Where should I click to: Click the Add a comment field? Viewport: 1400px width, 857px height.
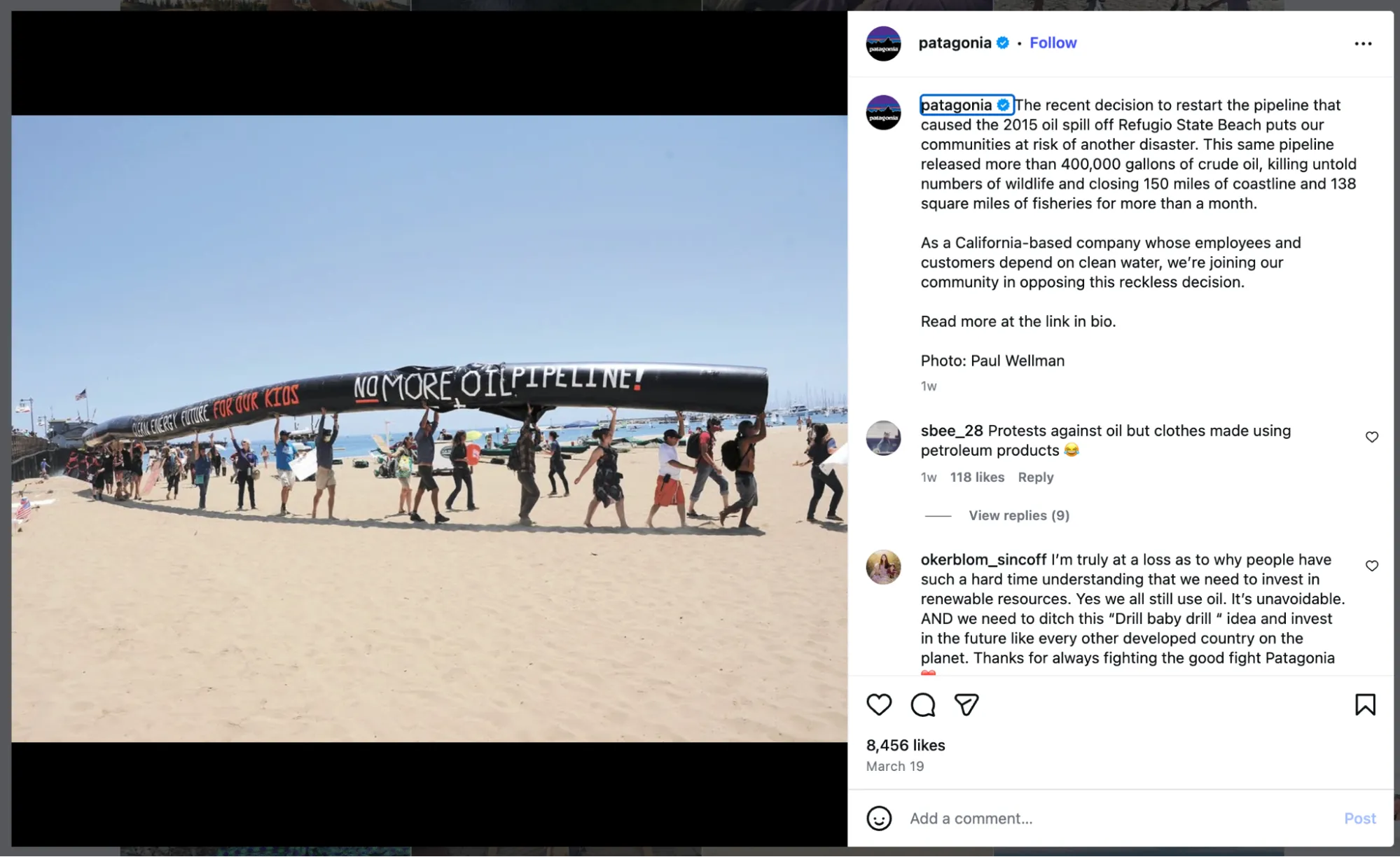point(1121,818)
